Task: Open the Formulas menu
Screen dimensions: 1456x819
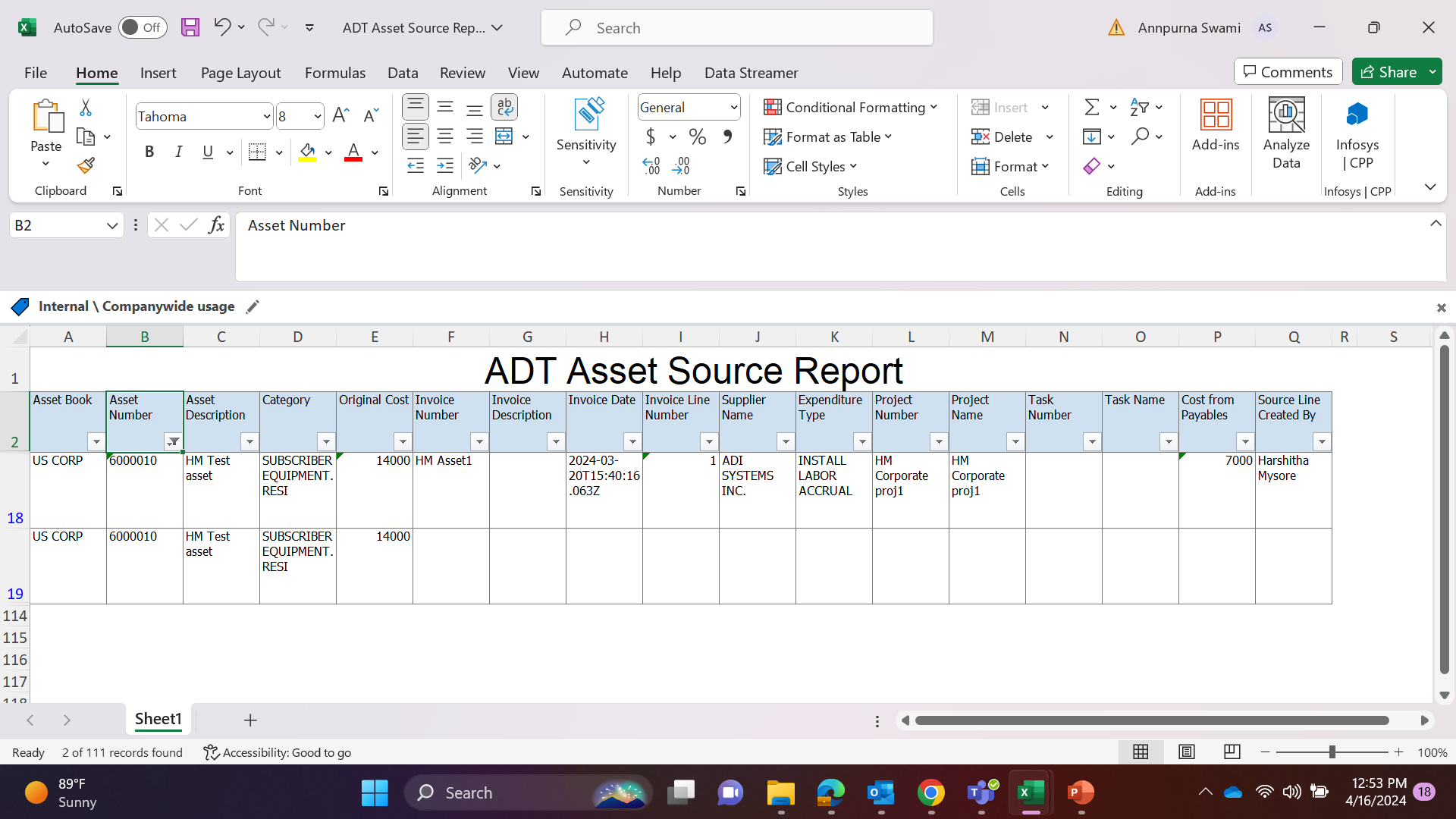Action: tap(335, 72)
